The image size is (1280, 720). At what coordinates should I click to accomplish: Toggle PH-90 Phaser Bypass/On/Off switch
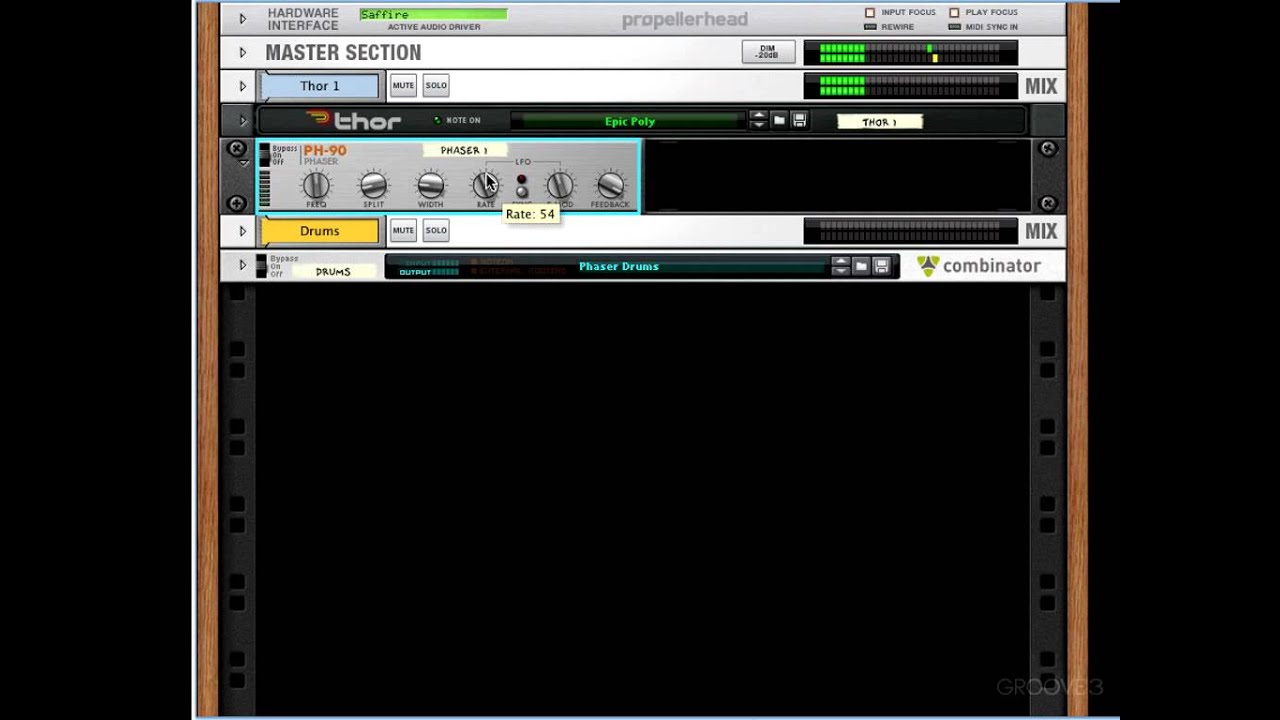(264, 154)
